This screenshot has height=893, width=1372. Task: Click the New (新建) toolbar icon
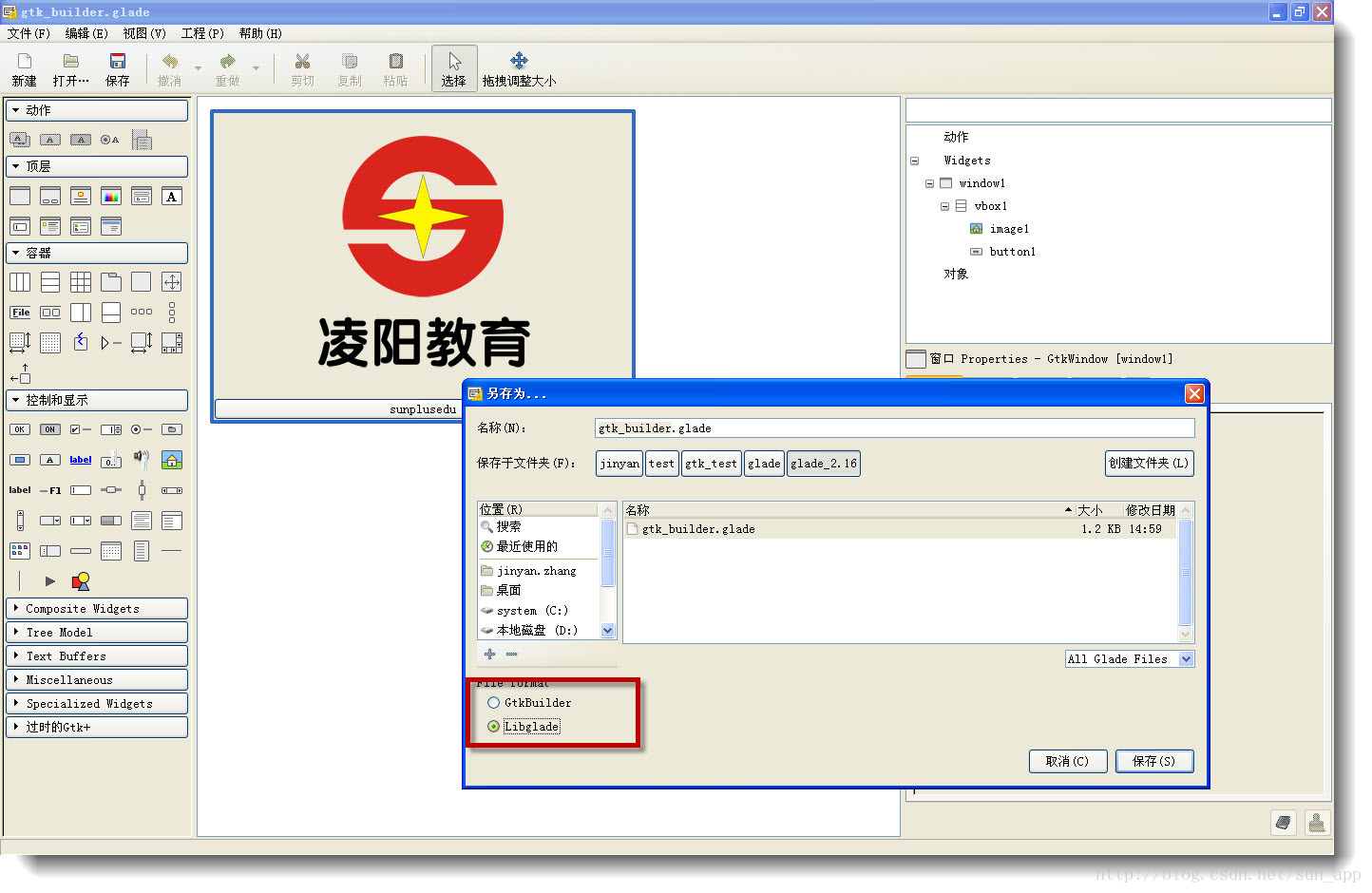[24, 69]
